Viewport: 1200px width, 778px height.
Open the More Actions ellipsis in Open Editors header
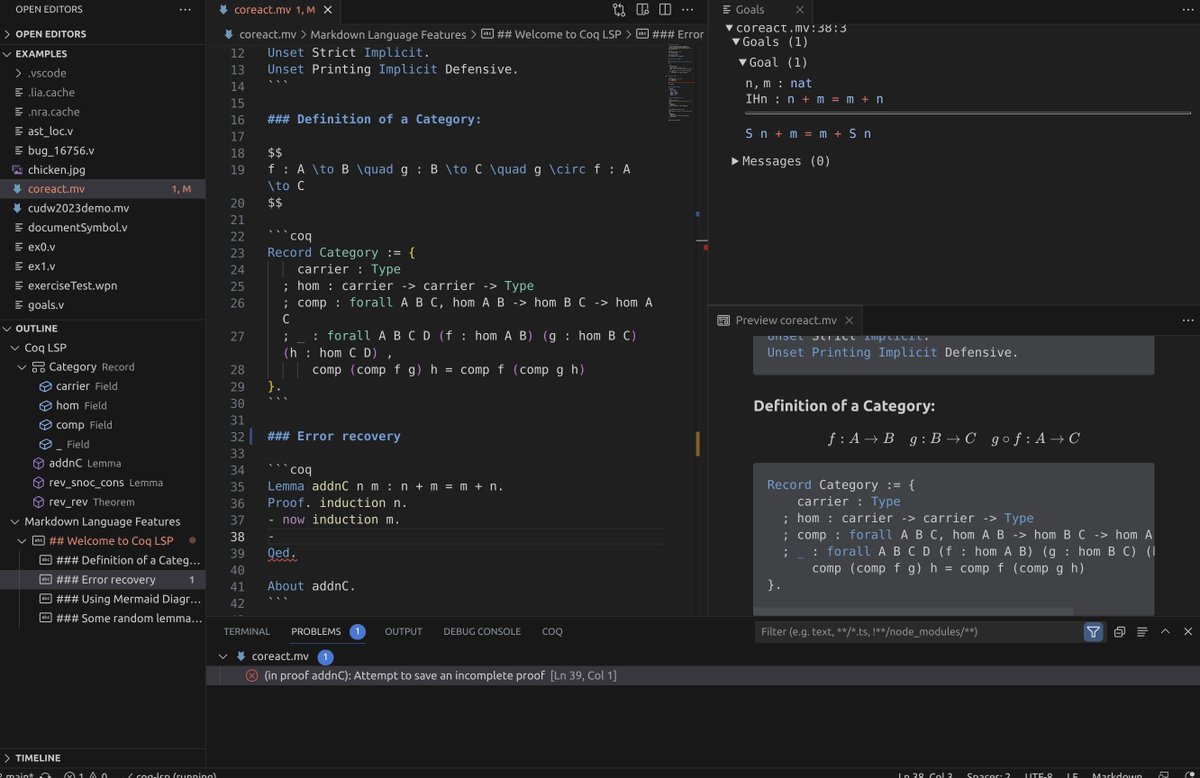[183, 9]
